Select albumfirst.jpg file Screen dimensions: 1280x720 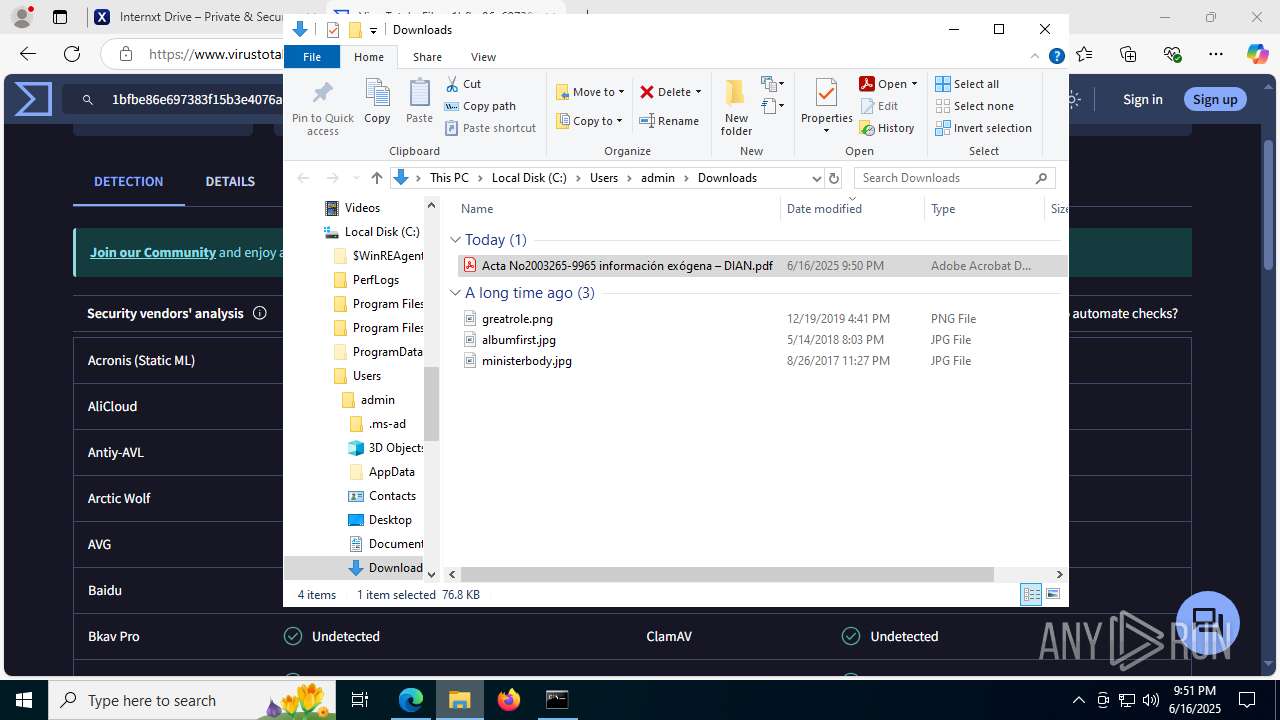coord(518,340)
